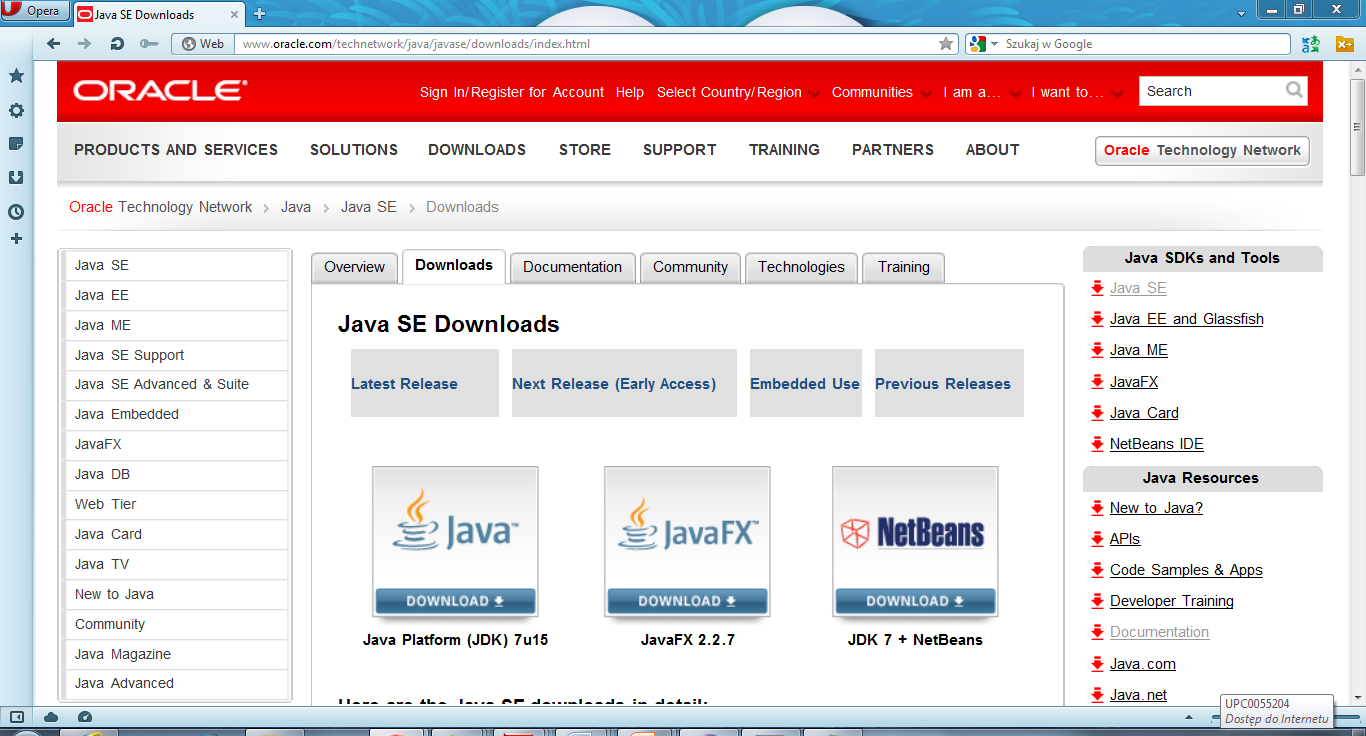
Task: Open closed tabs dropdown arrow
Action: (1241, 13)
